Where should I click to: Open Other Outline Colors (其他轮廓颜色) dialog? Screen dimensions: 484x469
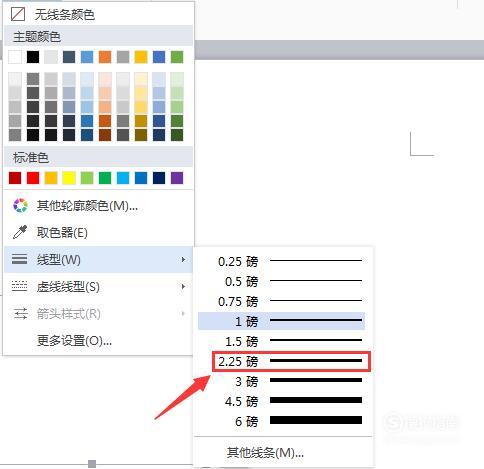coord(98,206)
